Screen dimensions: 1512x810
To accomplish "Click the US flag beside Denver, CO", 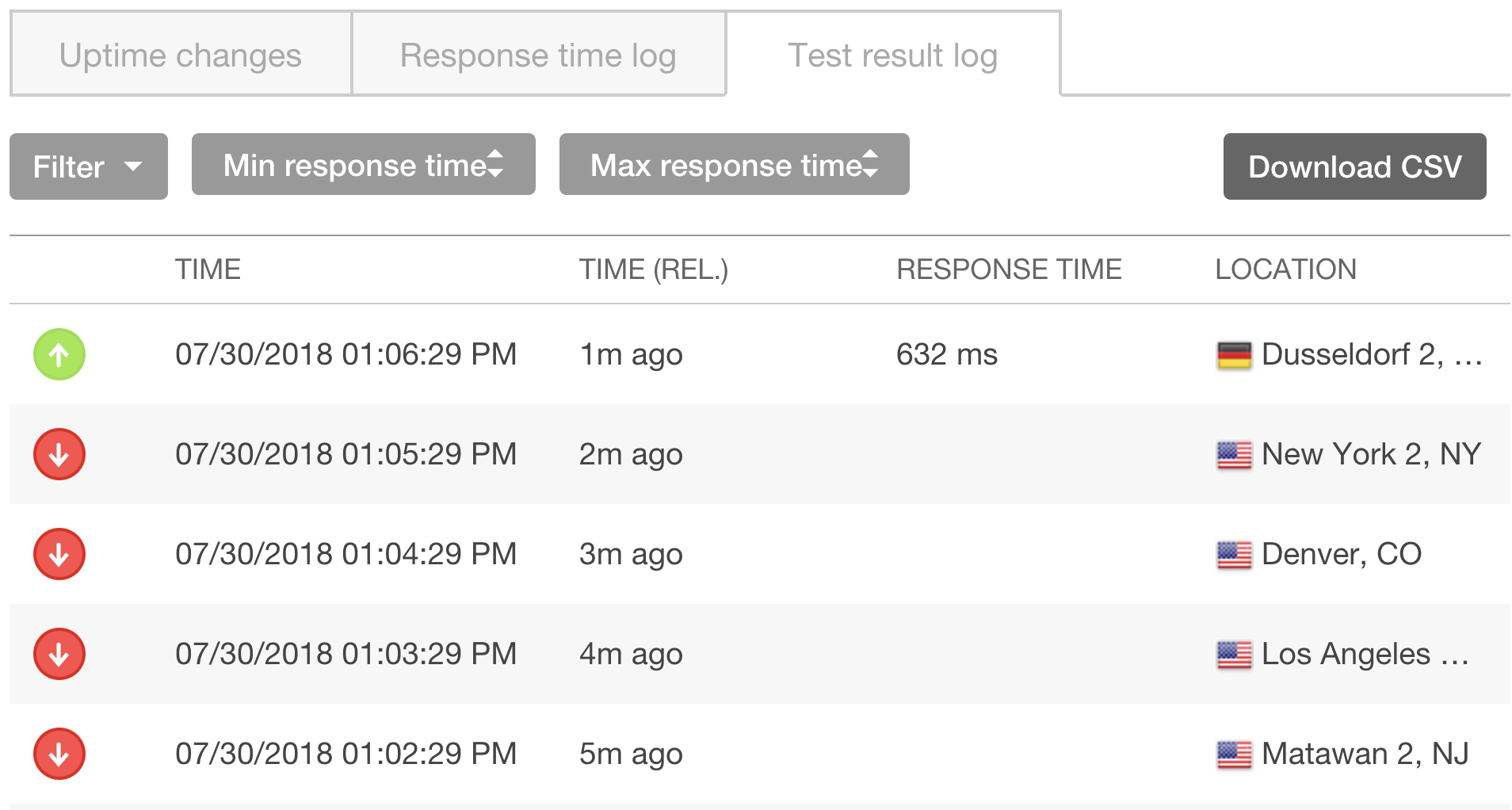I will pyautogui.click(x=1234, y=555).
